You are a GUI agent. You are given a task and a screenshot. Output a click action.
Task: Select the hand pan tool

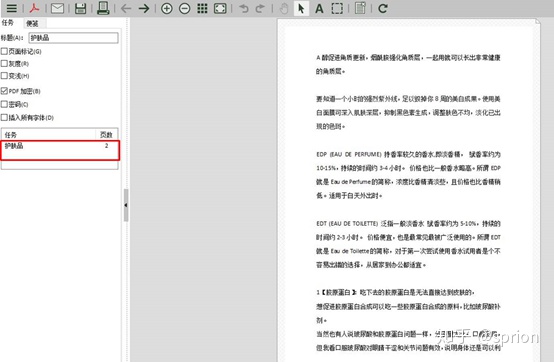tap(284, 8)
